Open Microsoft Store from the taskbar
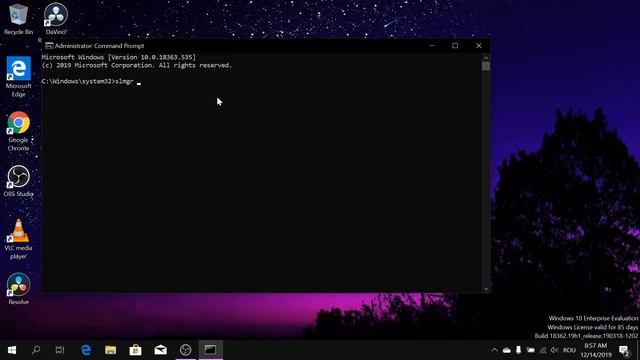The width and height of the screenshot is (640, 360). tap(136, 350)
